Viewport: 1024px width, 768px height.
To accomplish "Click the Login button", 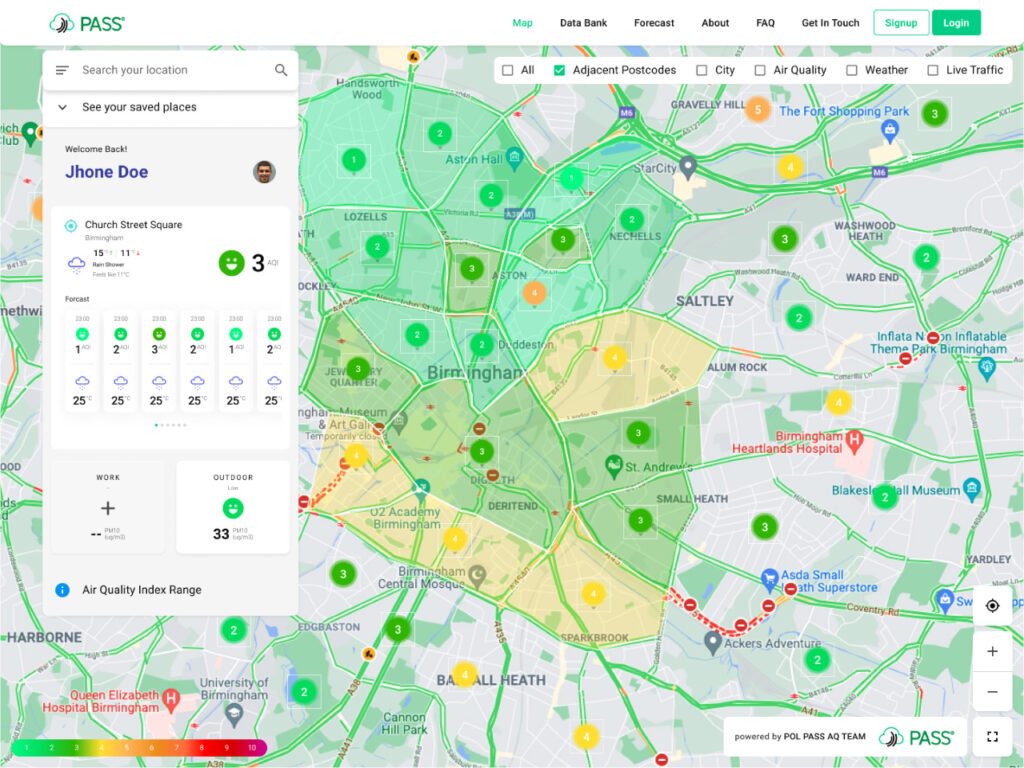I will (x=956, y=21).
